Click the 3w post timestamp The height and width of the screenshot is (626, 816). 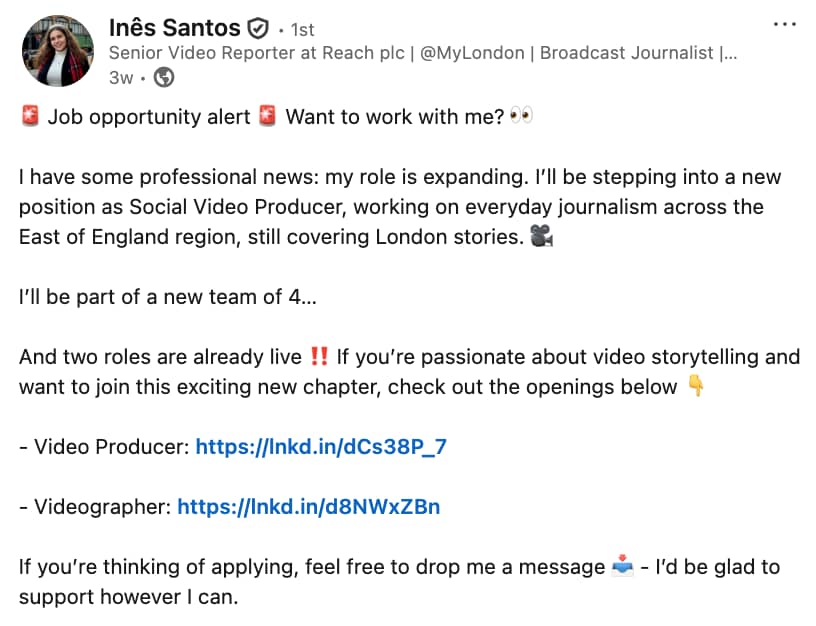(121, 77)
